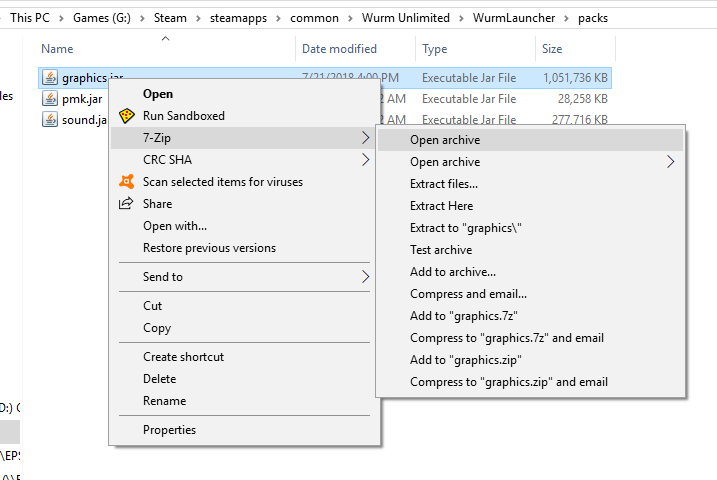This screenshot has height=480, width=717.
Task: Navigate to WurmLauncher breadcrumb
Action: (514, 18)
